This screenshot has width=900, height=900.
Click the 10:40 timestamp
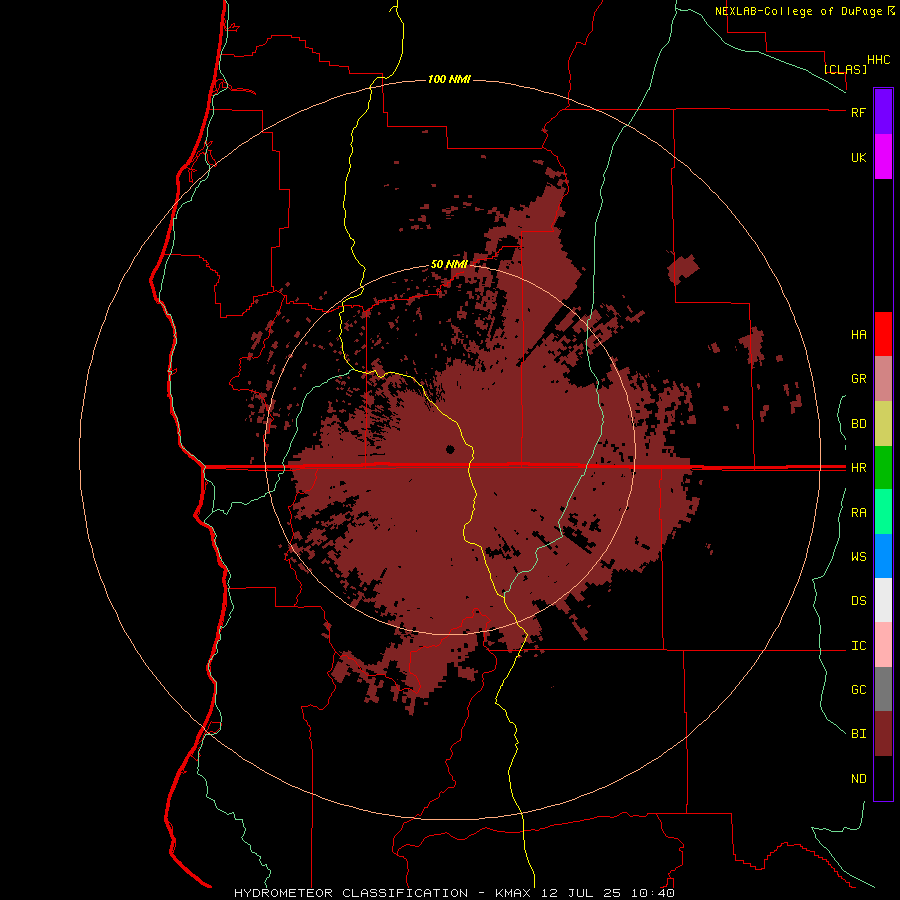point(653,893)
